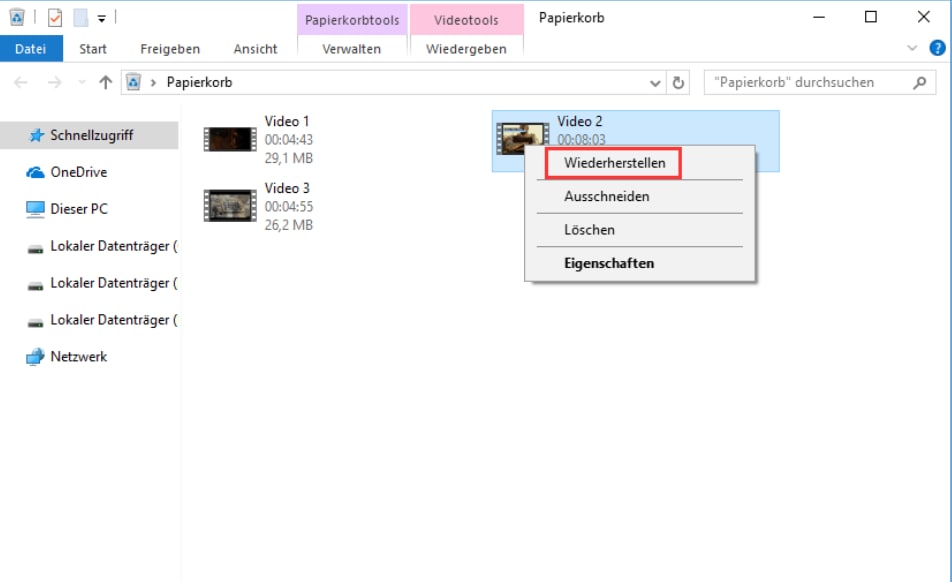This screenshot has width=952, height=582.
Task: Open the Wiedergeben tab under Videotools
Action: click(x=466, y=49)
